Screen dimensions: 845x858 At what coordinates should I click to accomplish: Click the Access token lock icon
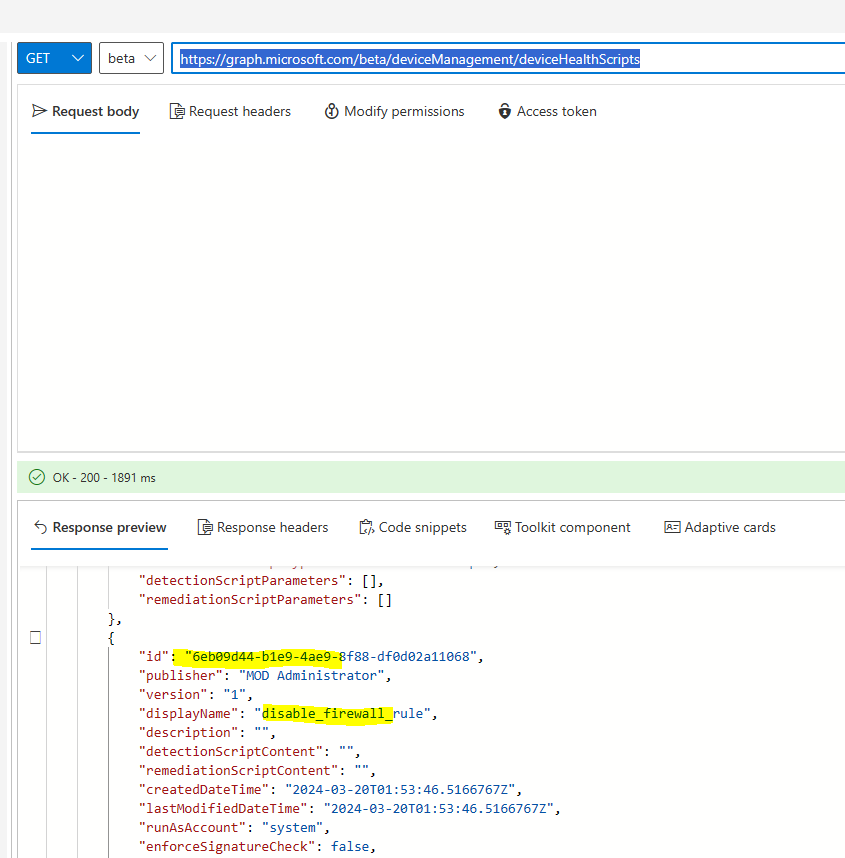point(505,111)
